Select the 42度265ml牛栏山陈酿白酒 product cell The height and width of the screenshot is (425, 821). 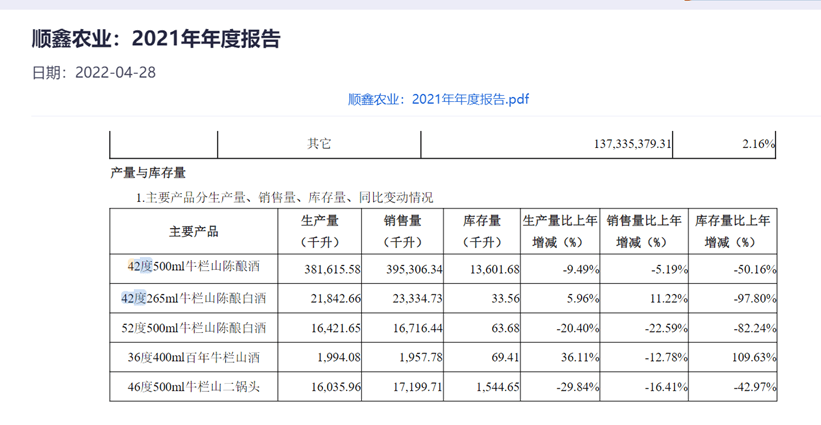(x=194, y=298)
